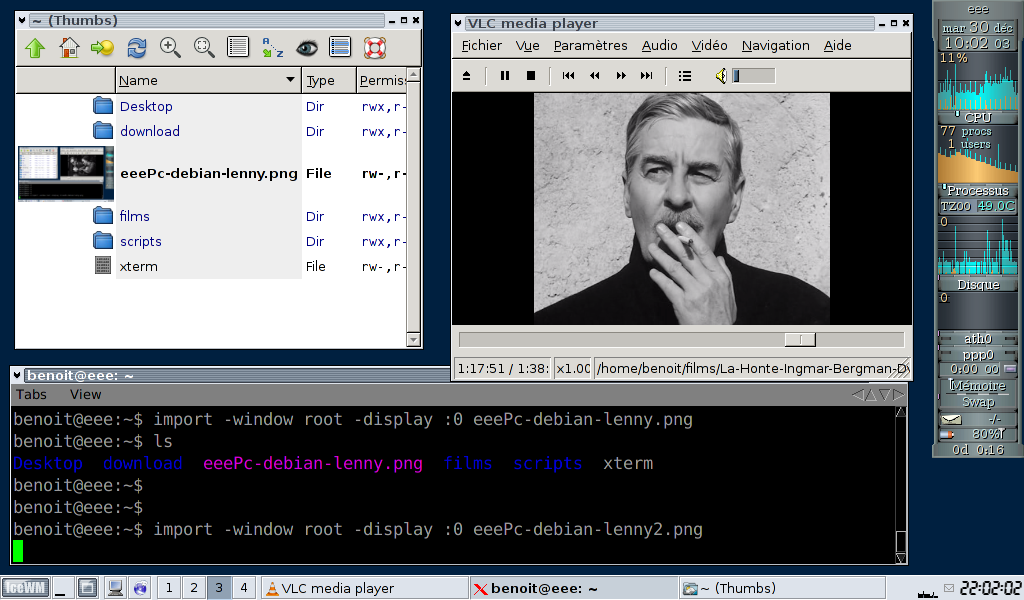Switch to list view icon in Thumbs

(238, 48)
